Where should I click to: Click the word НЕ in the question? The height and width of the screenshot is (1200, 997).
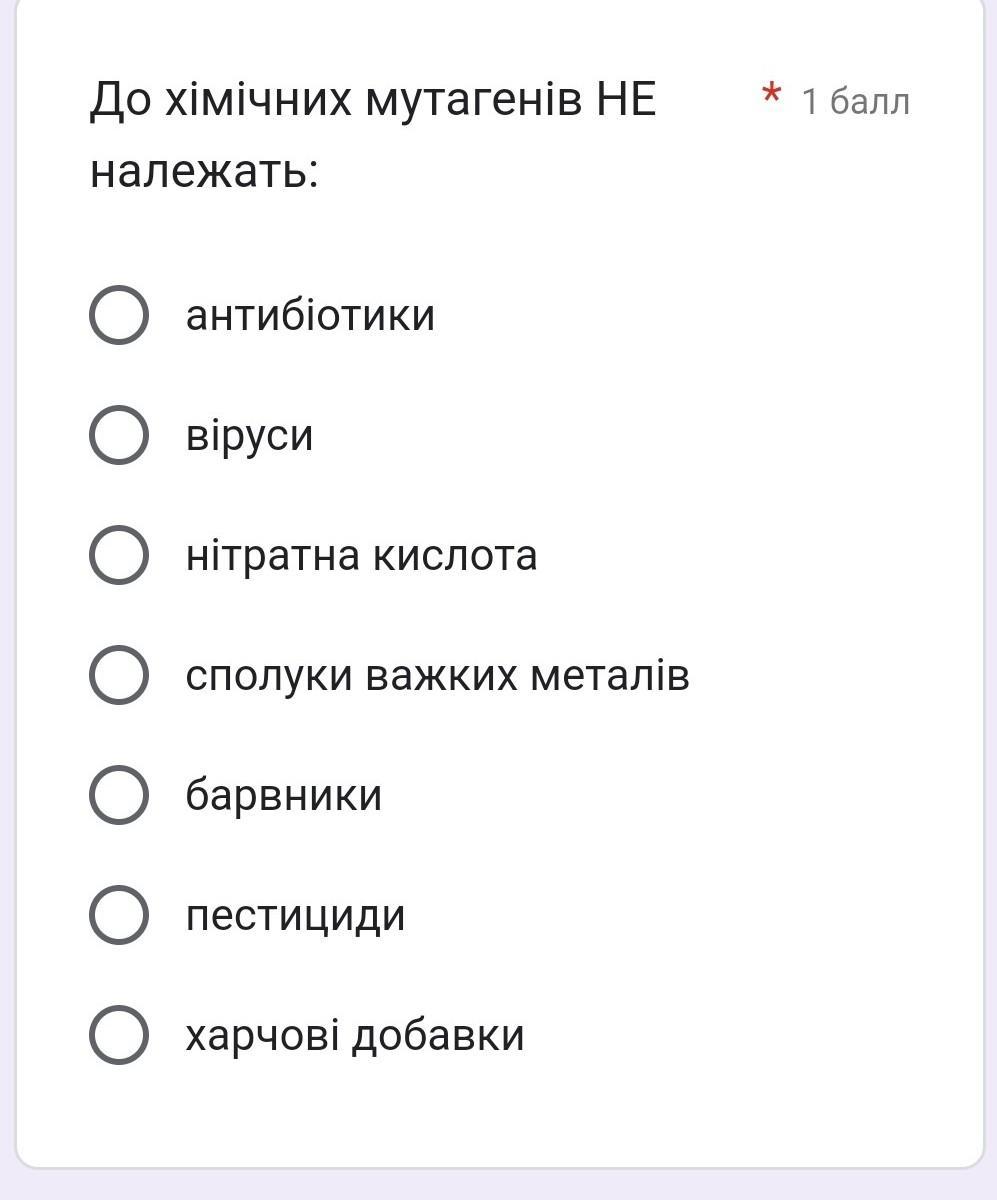pyautogui.click(x=626, y=100)
